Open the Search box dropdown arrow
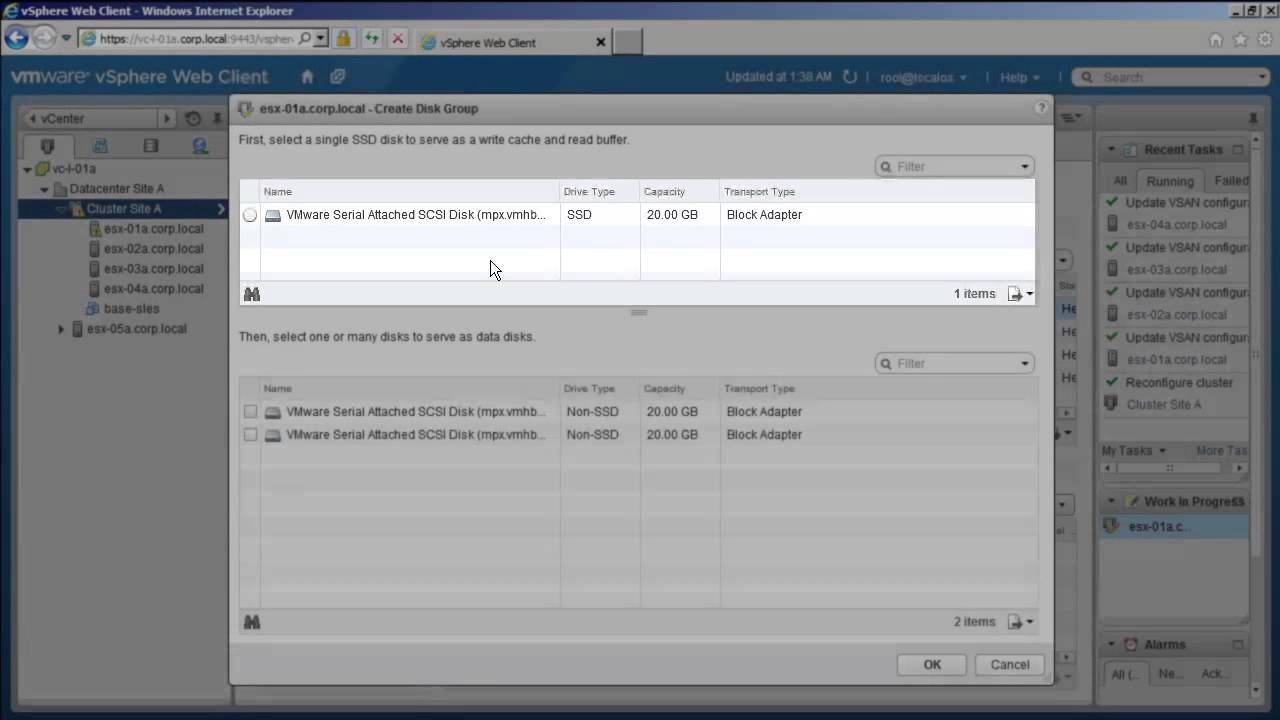1280x720 pixels. (1262, 77)
